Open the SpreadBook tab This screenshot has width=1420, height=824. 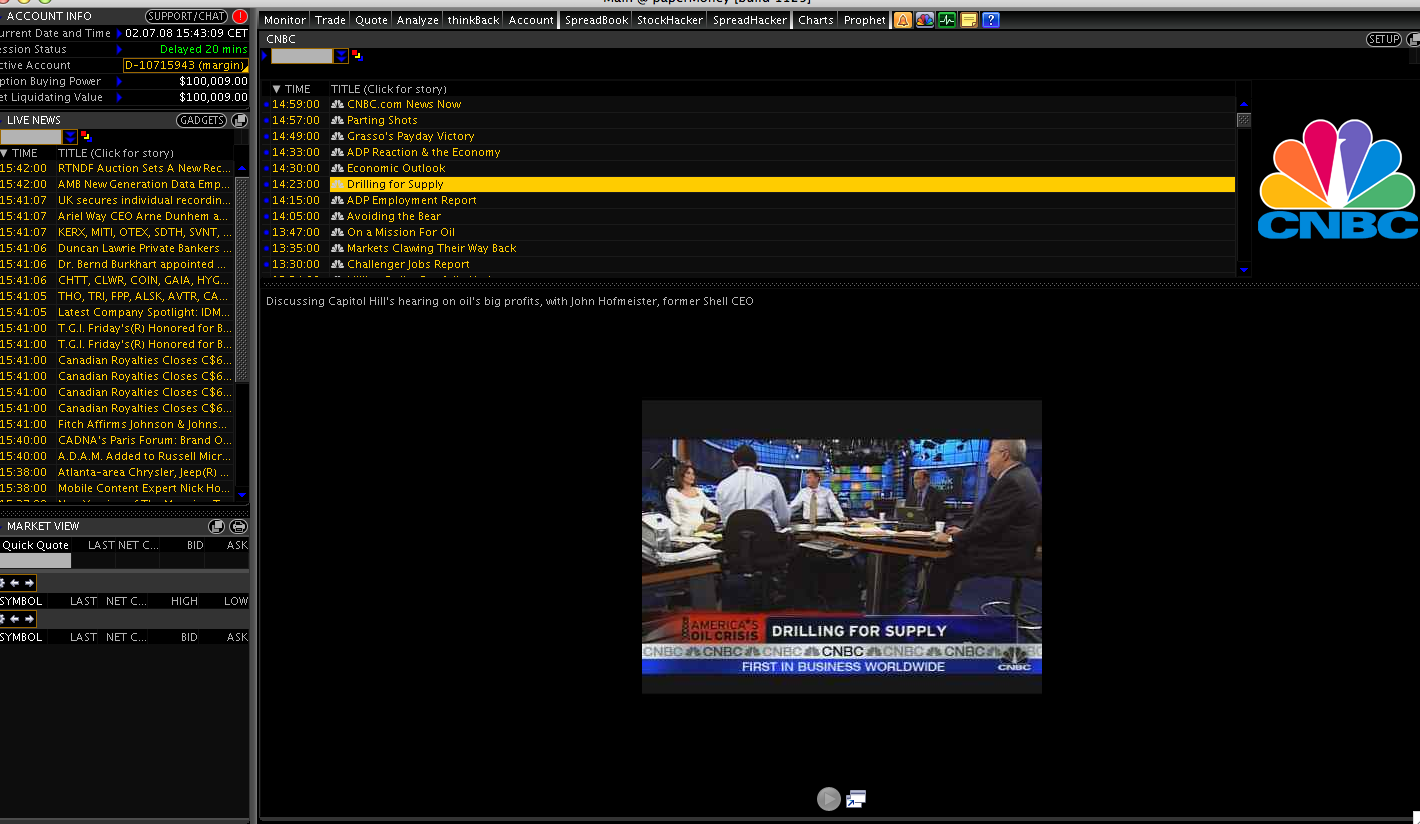597,20
